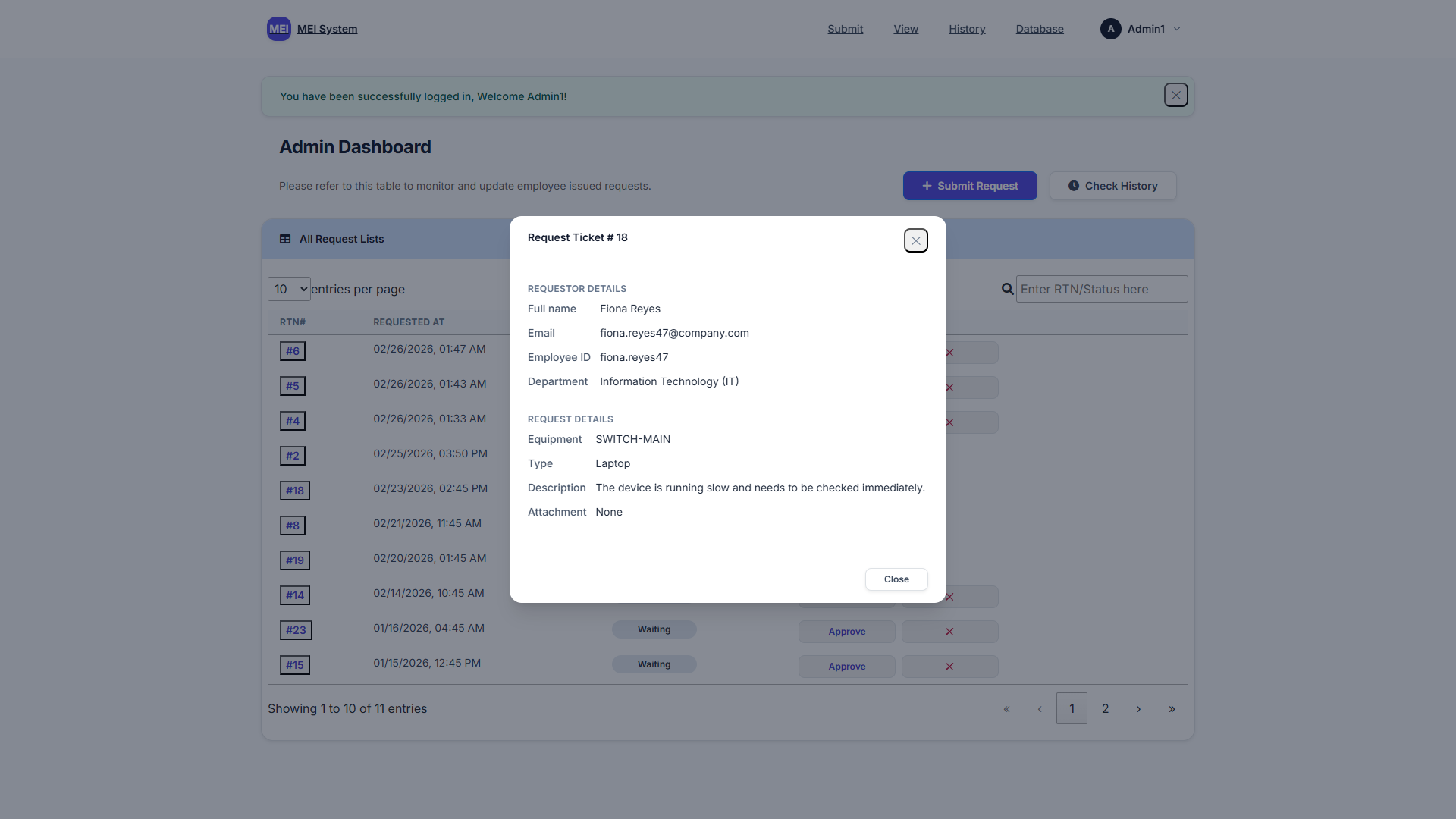
Task: Open the Database nav menu
Action: (1040, 29)
